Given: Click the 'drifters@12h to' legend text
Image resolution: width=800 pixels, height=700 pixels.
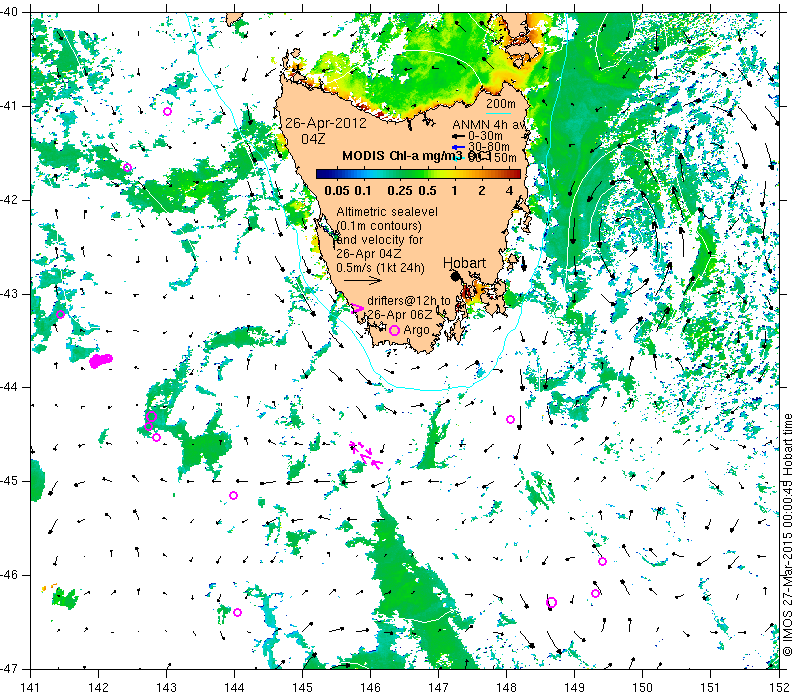Looking at the screenshot, I should click(409, 301).
